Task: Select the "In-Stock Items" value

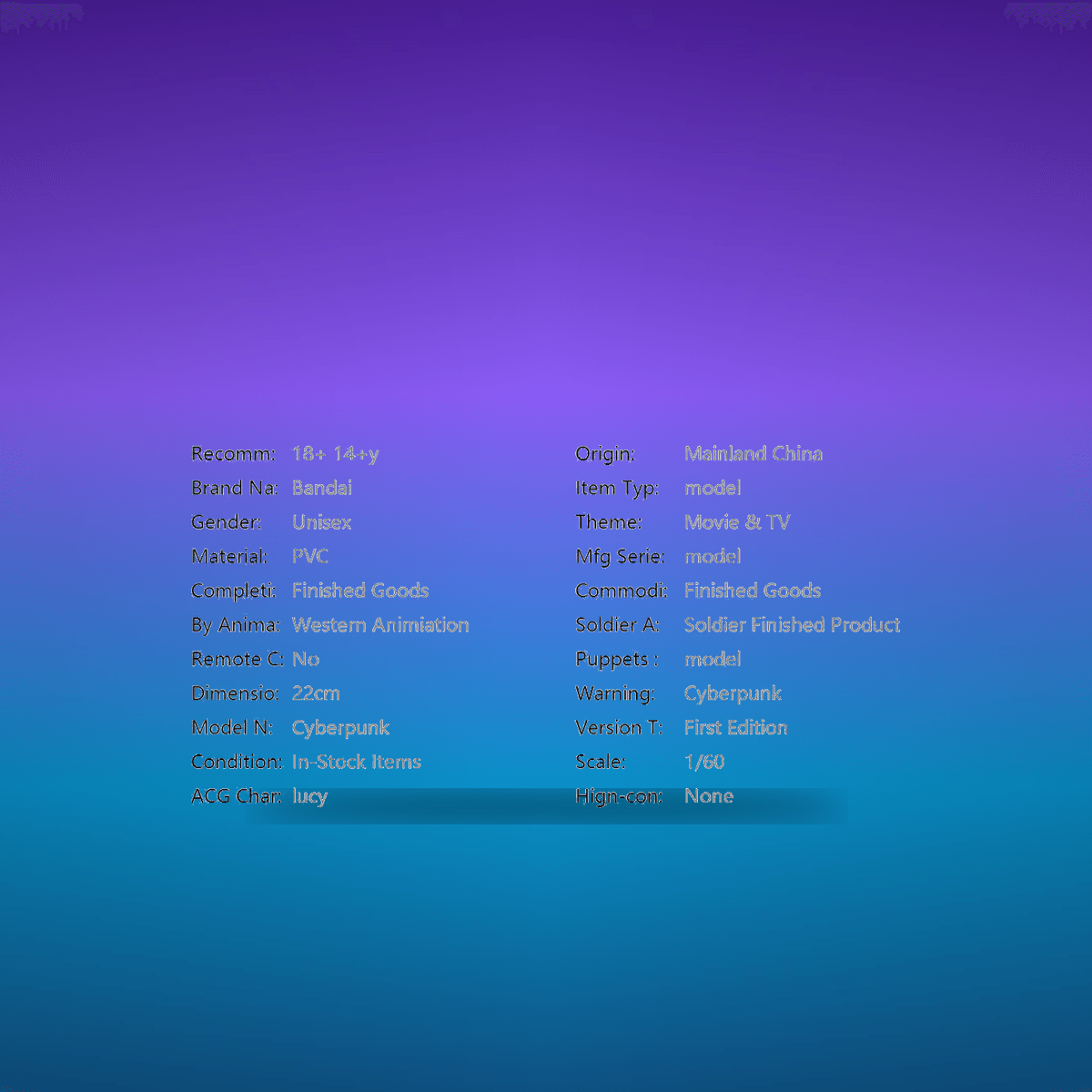Action: [x=357, y=762]
